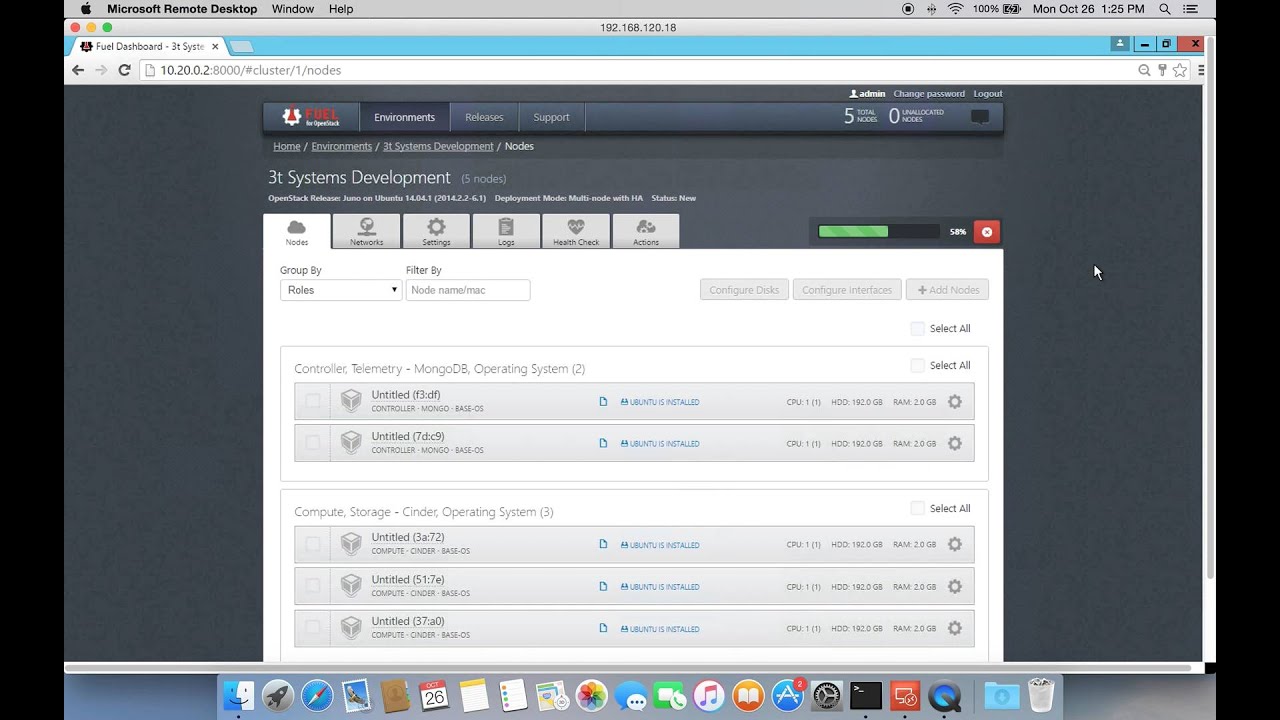Select the checkbox for node Untitled (f3:df)

313,401
